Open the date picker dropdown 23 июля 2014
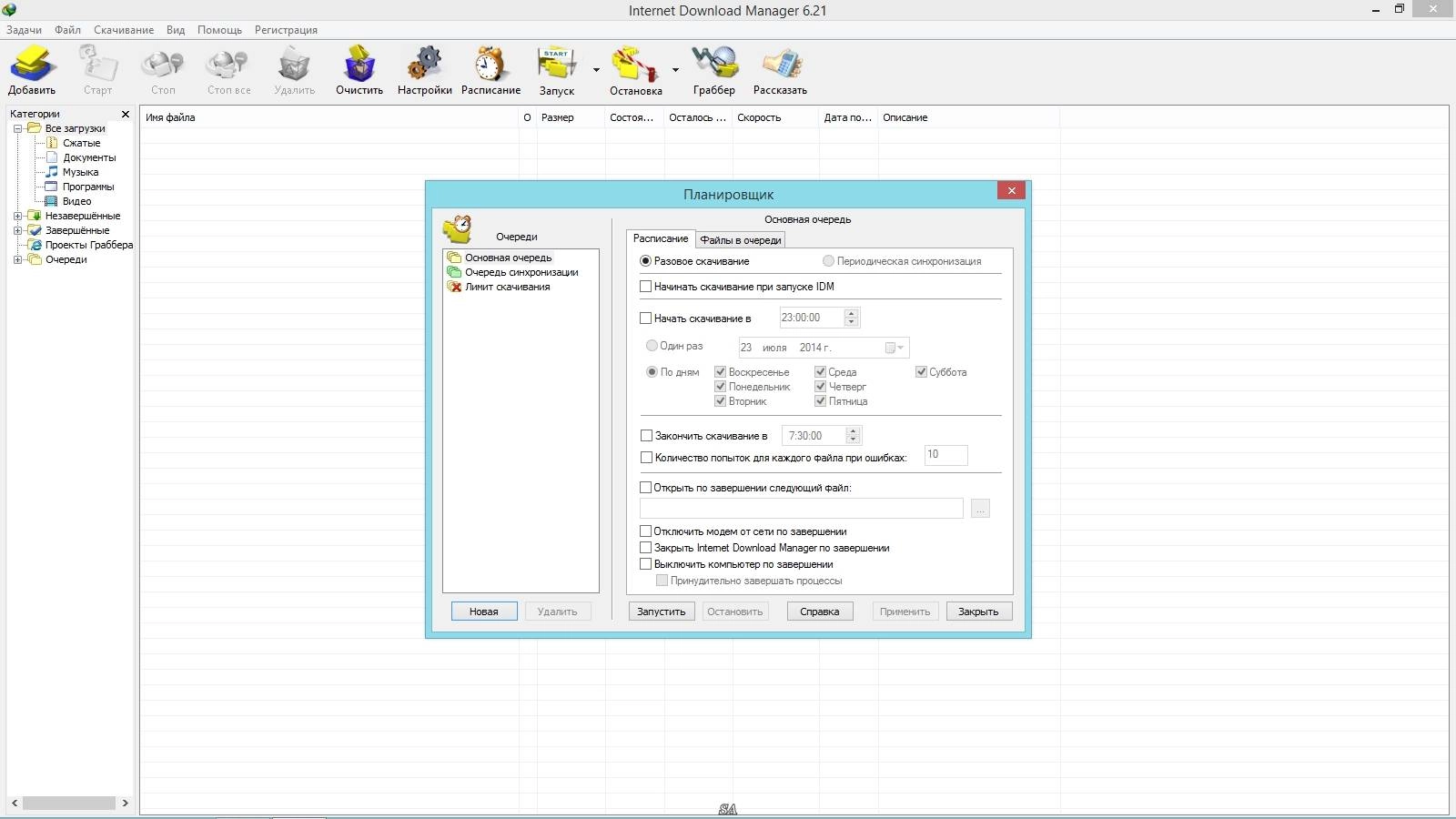This screenshot has width=1456, height=819. coord(895,348)
